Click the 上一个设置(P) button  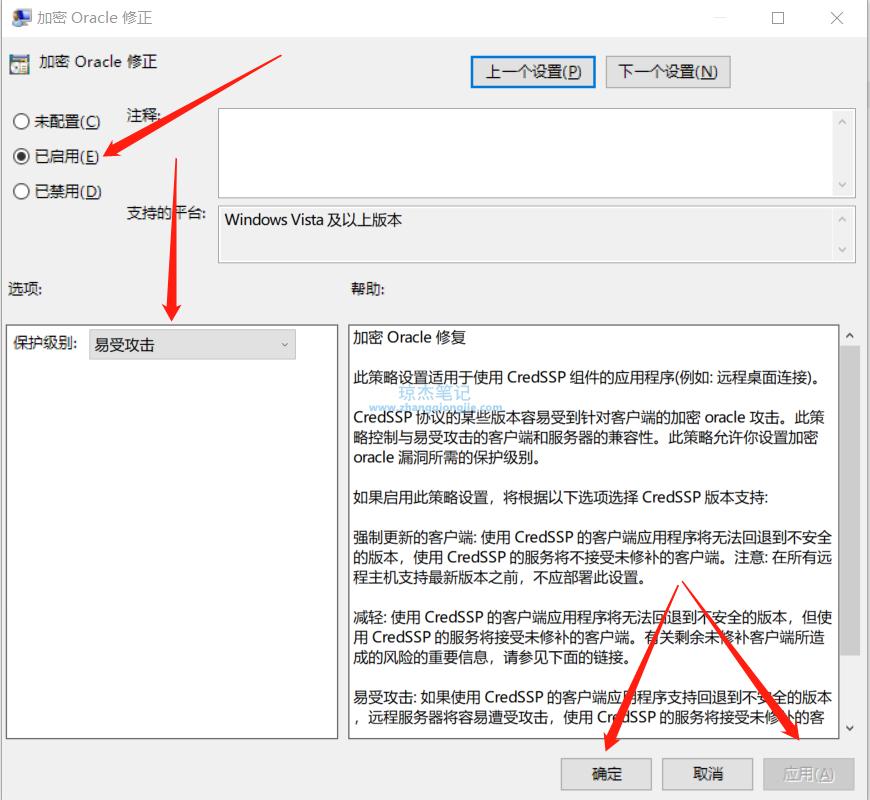click(x=533, y=72)
